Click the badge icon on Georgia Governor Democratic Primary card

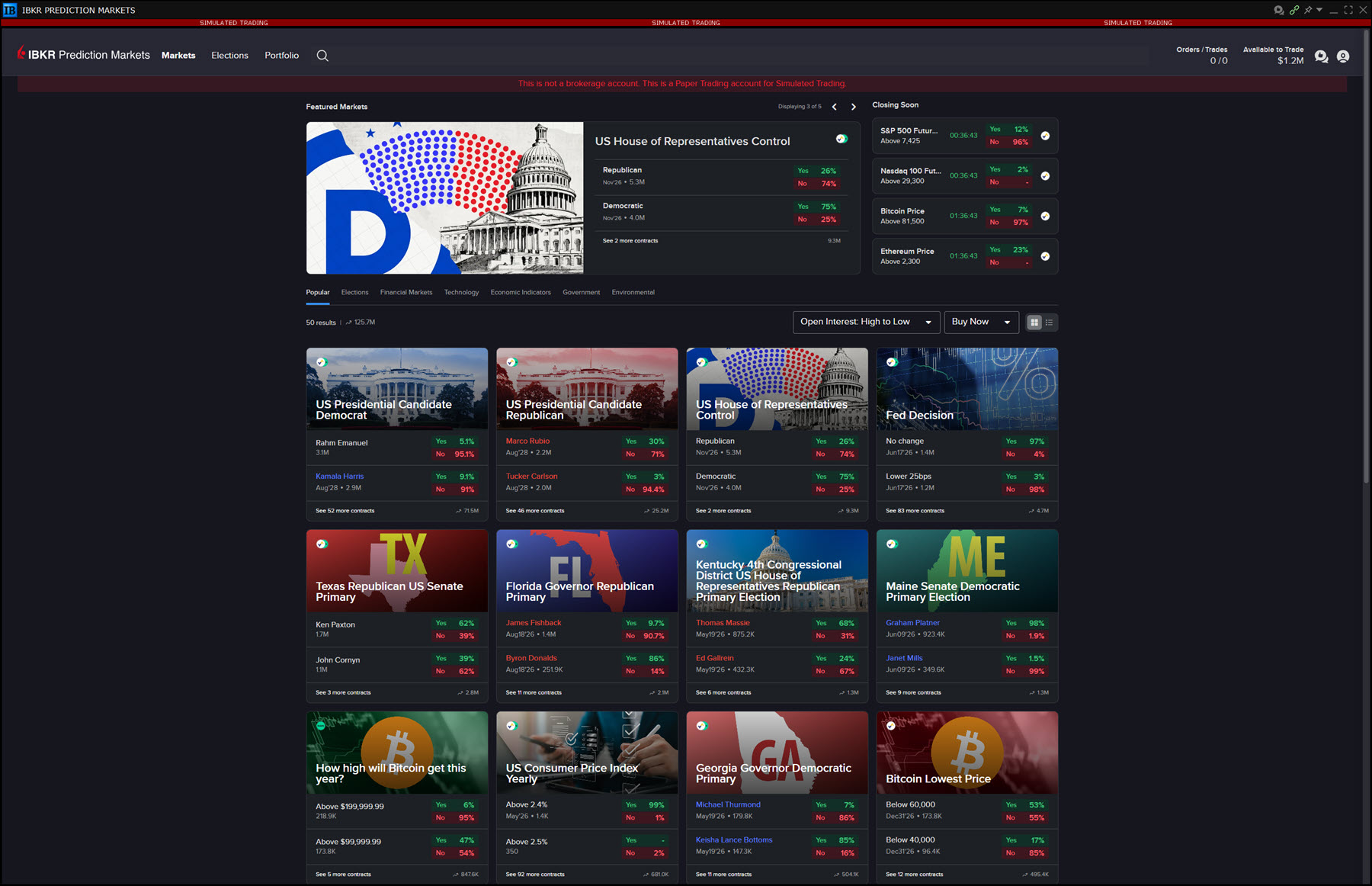click(x=701, y=726)
